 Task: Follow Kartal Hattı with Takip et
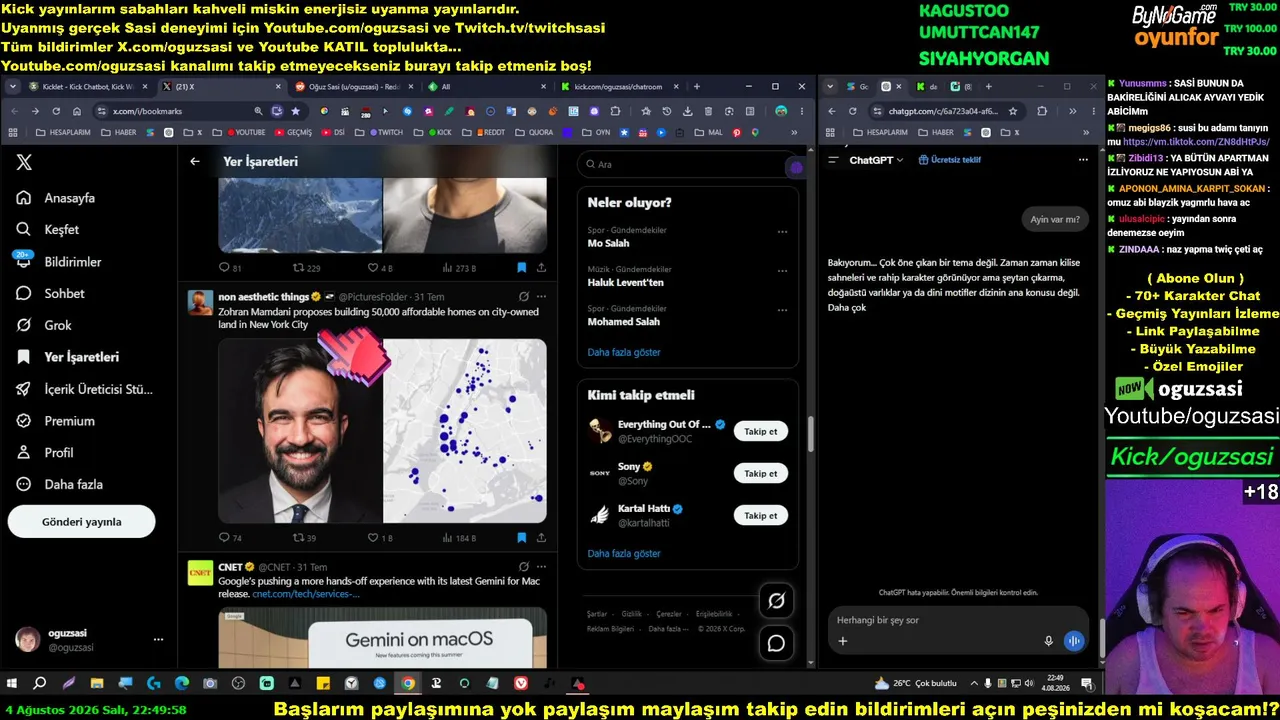point(761,516)
